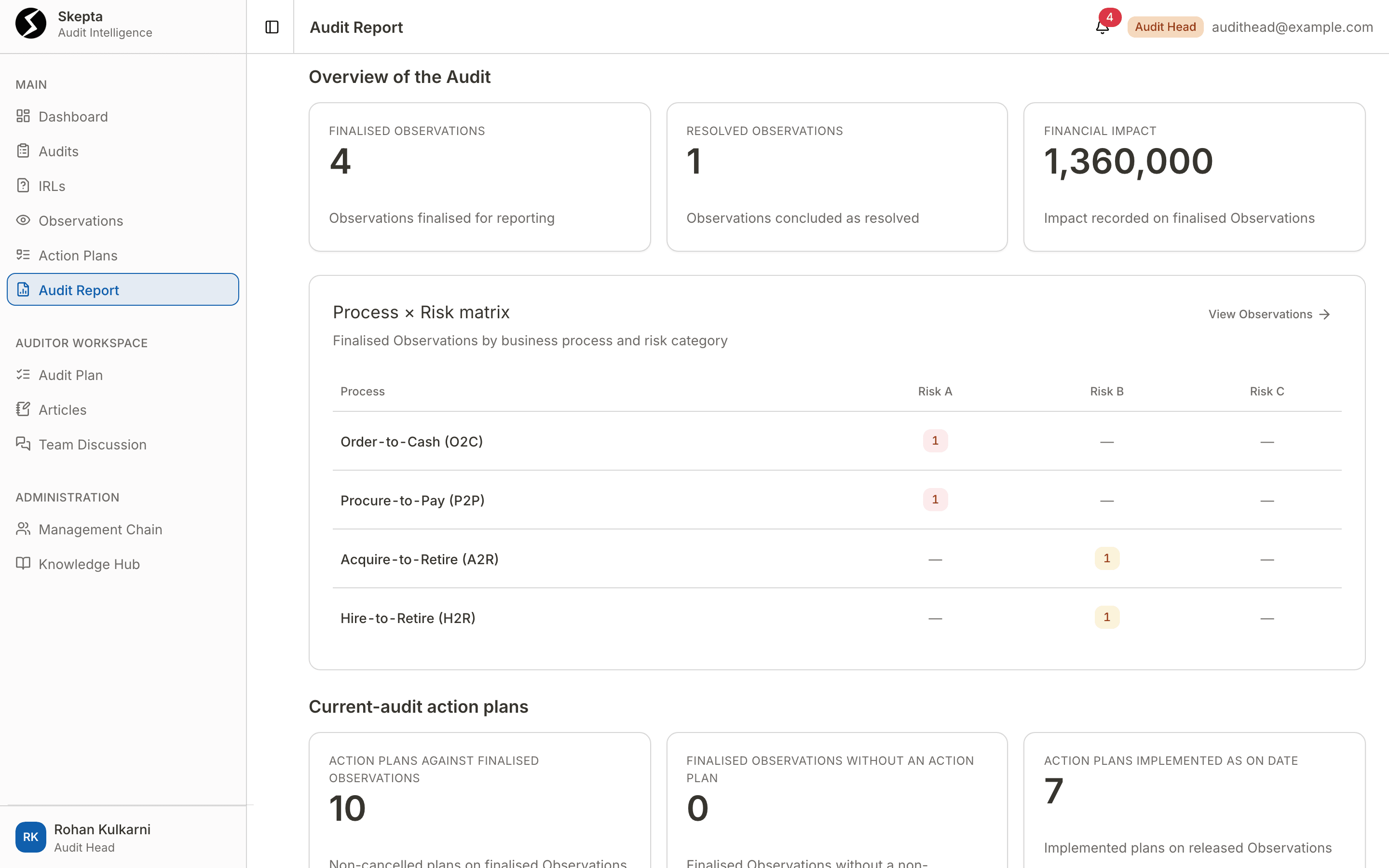Click audithead@example.com account email
The height and width of the screenshot is (868, 1389).
click(1292, 27)
